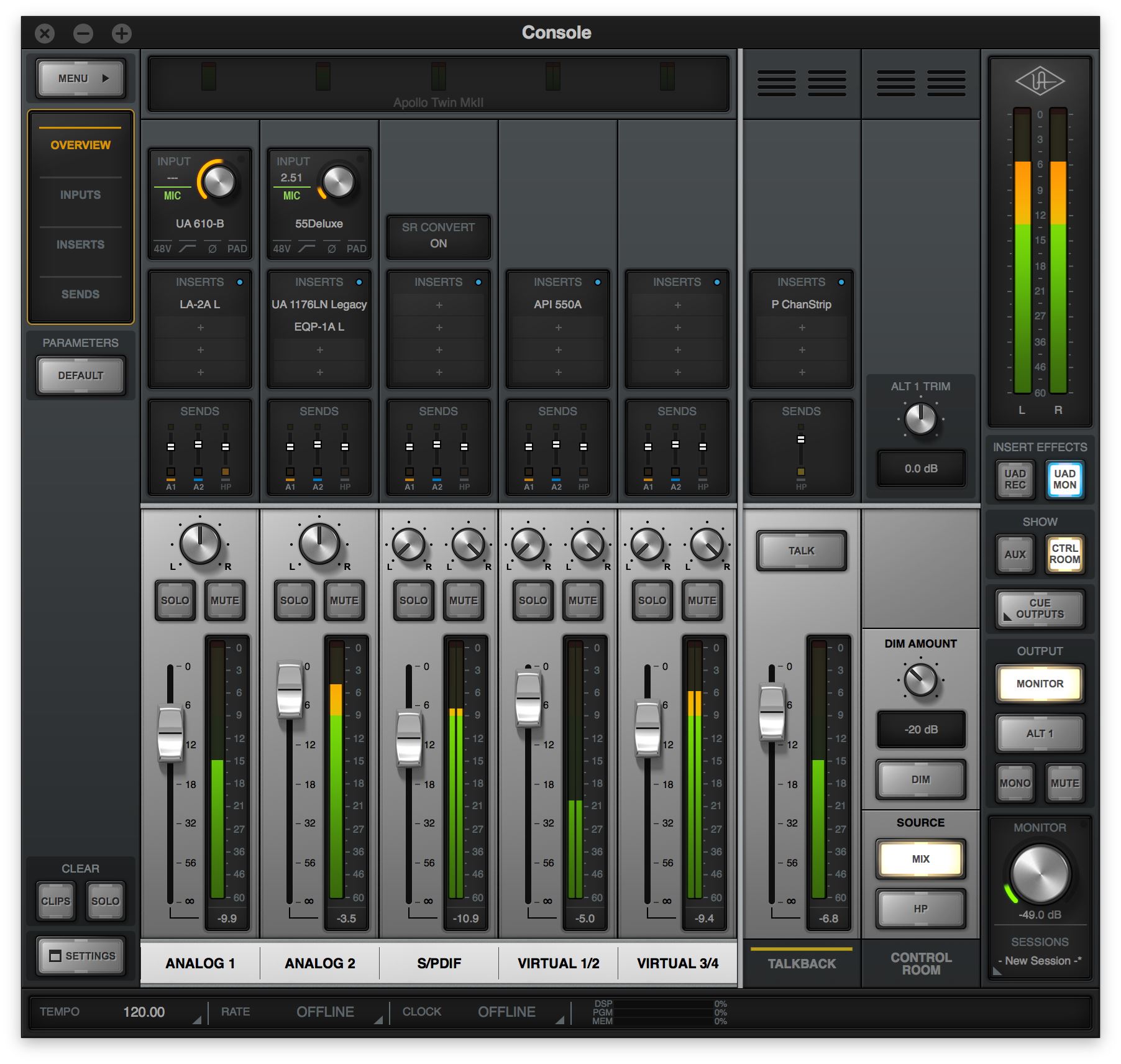Click the ANALOG 2 channel name label

pyautogui.click(x=319, y=963)
